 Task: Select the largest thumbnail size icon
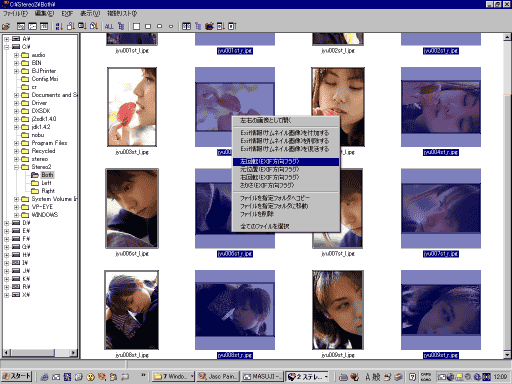[136, 26]
